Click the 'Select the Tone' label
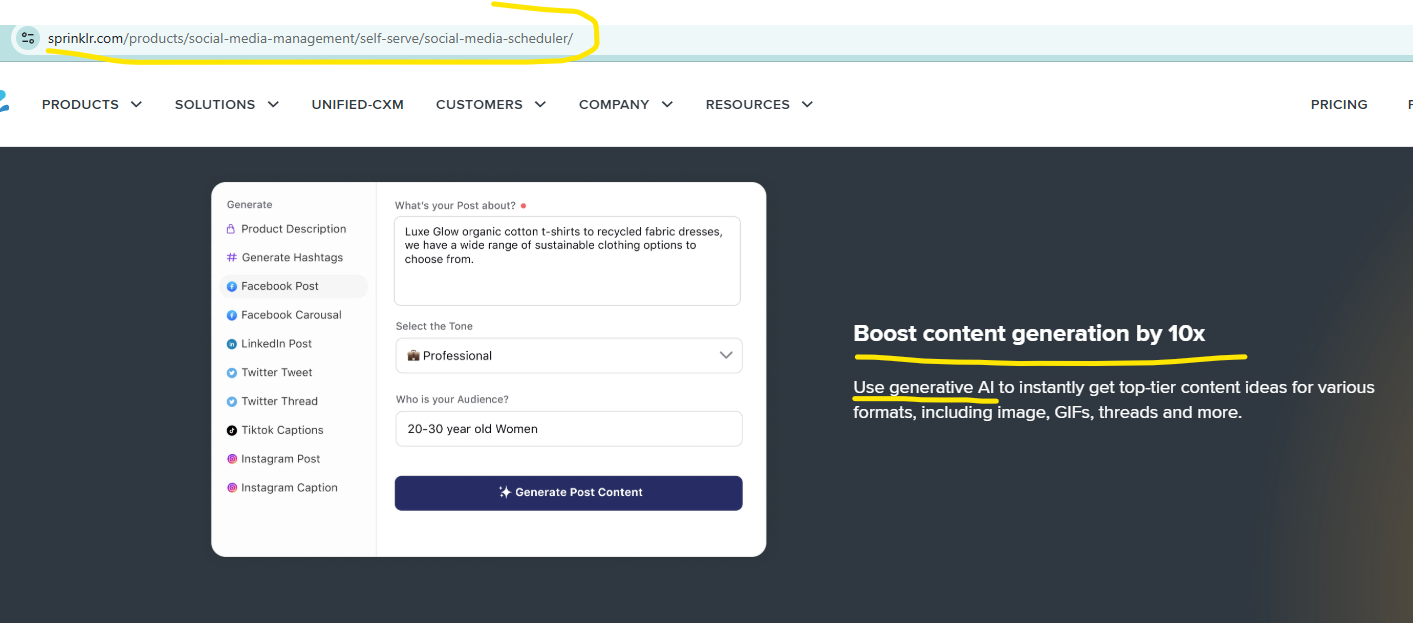 [x=434, y=327]
